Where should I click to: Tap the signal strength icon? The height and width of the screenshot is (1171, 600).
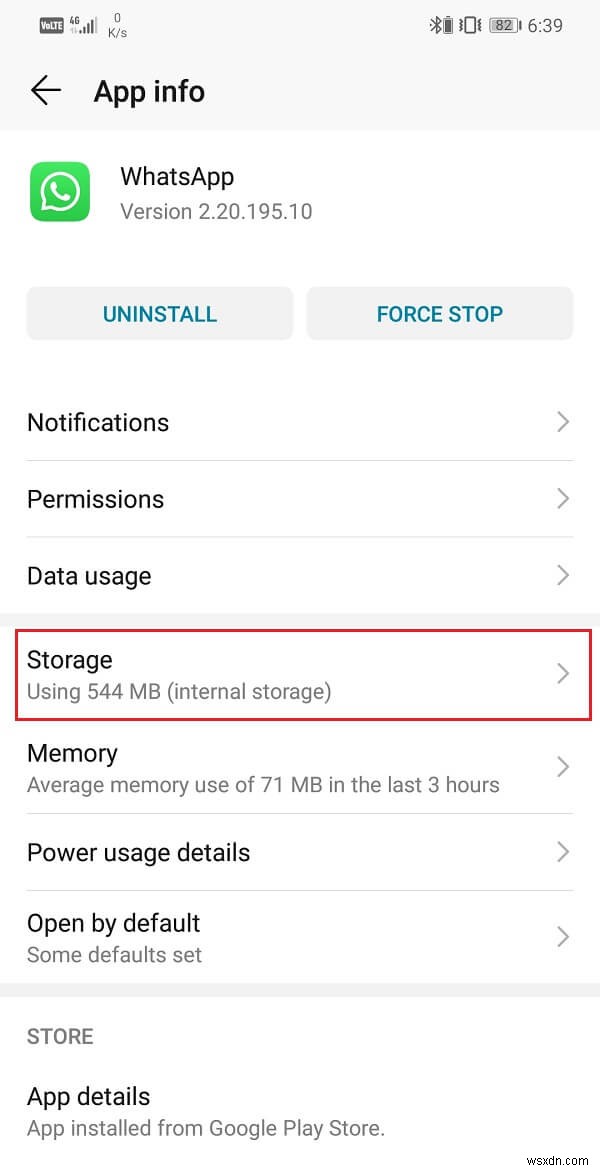88,24
